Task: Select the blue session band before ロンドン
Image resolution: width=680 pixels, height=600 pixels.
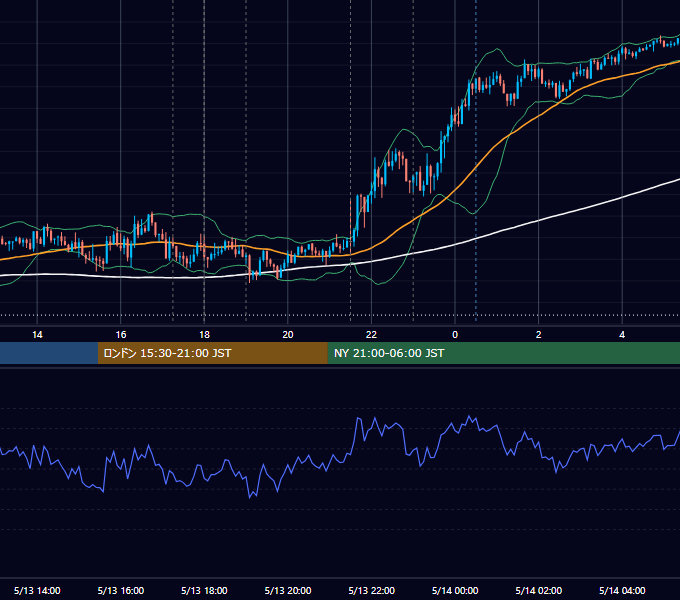Action: [x=49, y=353]
